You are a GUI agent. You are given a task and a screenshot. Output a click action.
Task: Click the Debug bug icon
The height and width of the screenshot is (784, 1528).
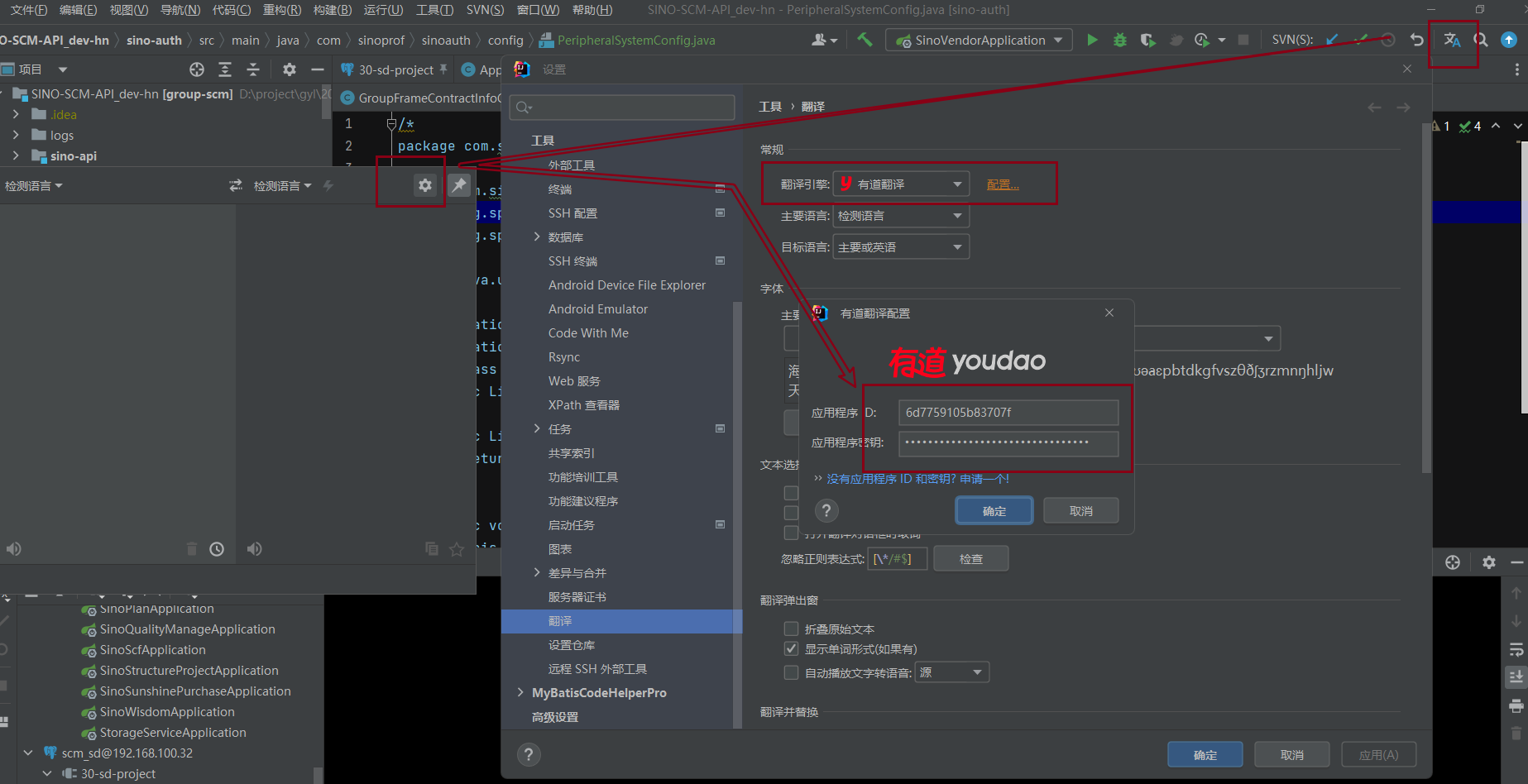tap(1119, 40)
